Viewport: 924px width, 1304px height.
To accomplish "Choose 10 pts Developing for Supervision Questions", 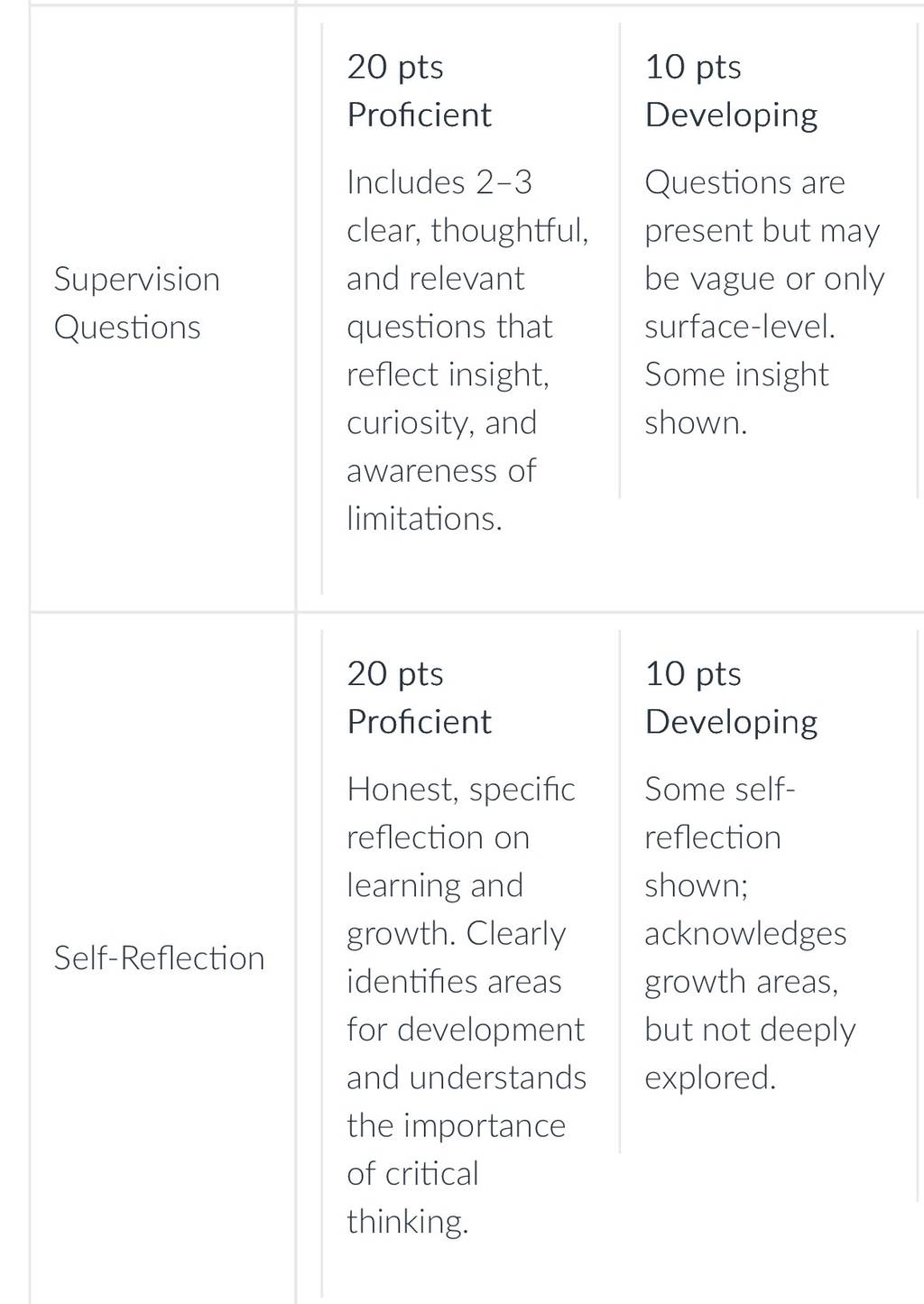I will pos(767,260).
